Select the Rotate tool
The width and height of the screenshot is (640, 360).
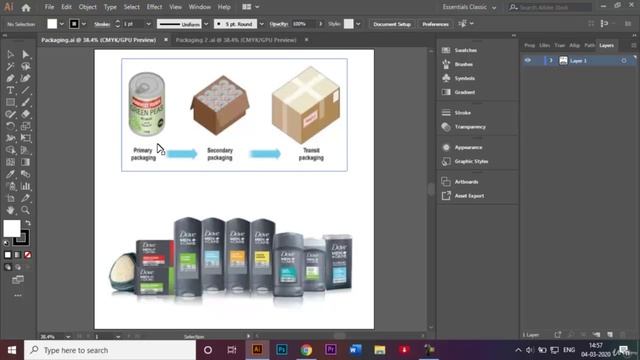point(10,126)
